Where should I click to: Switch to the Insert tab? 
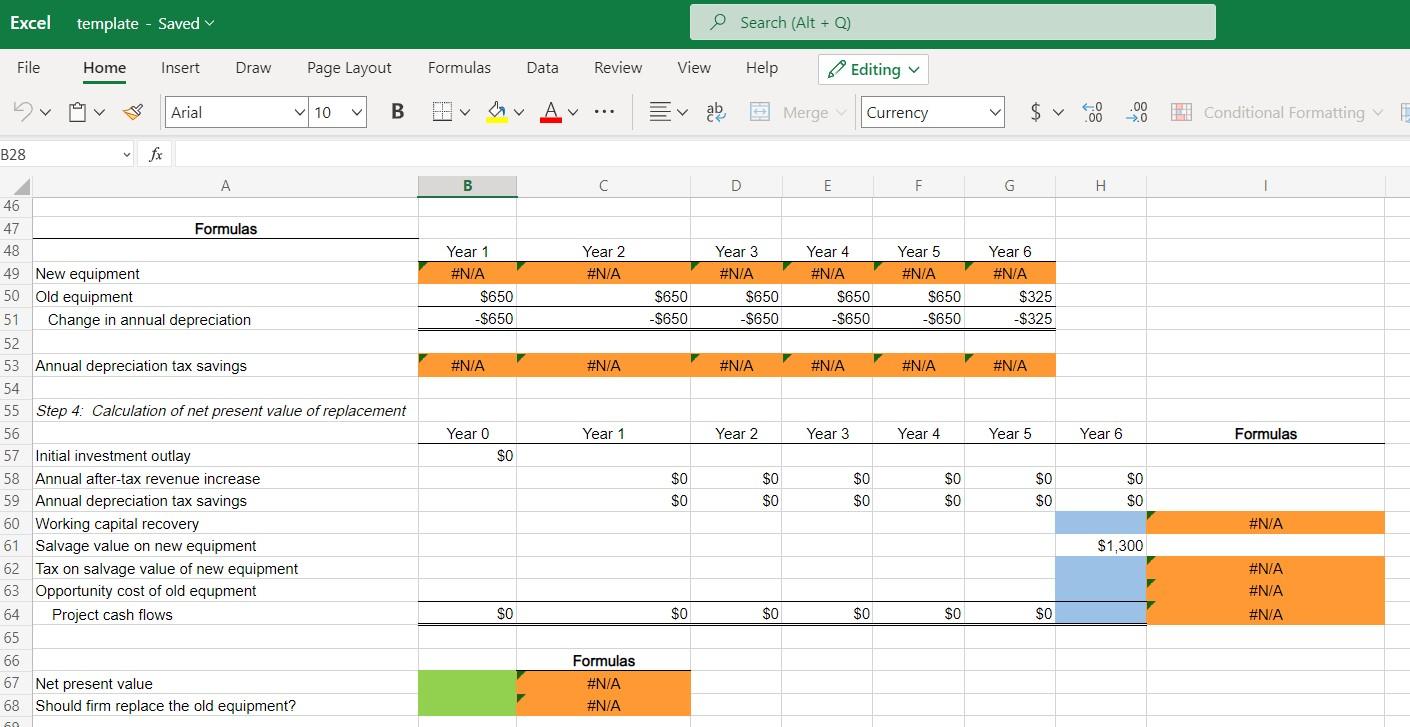pos(180,68)
